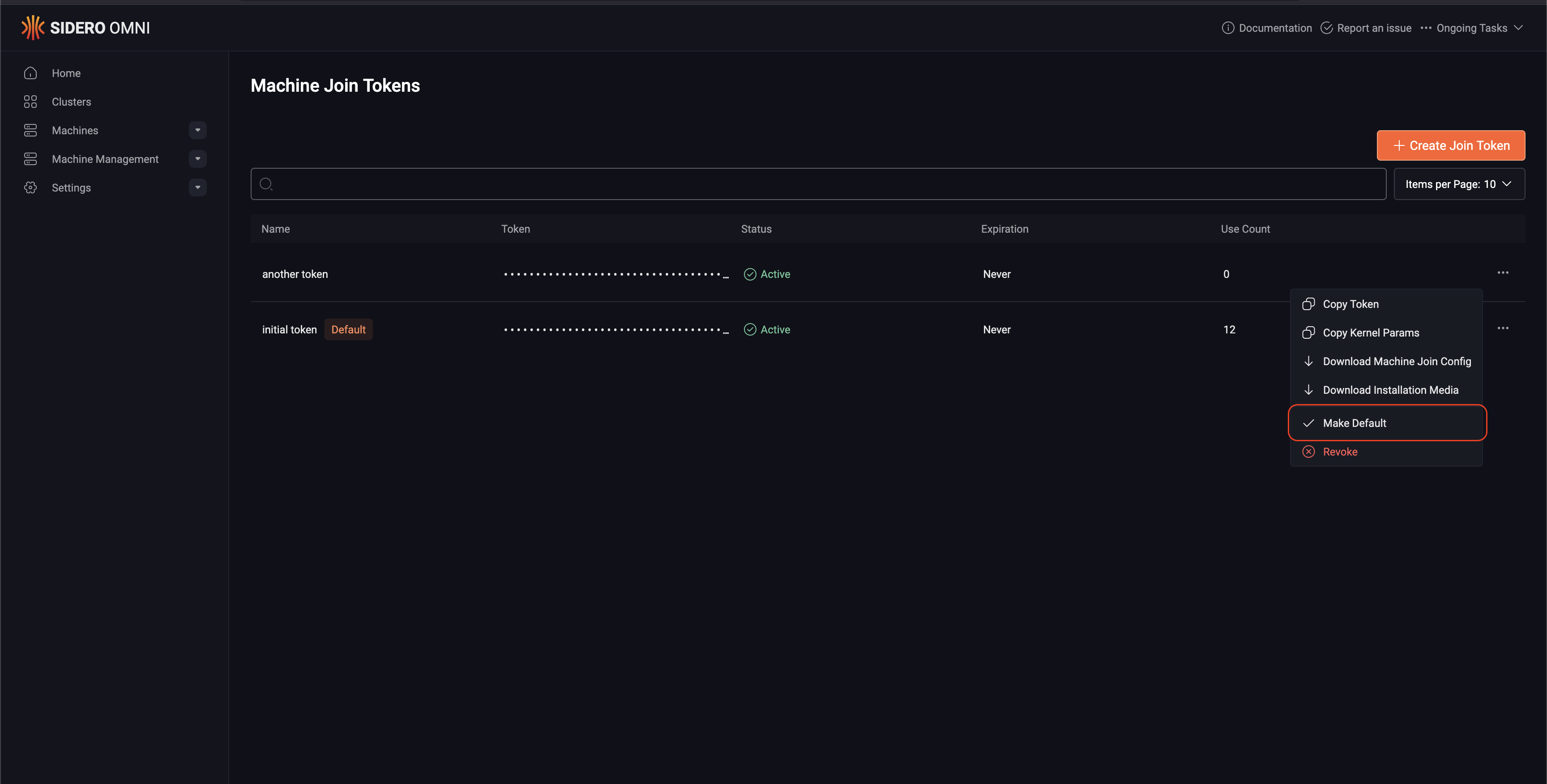Click the Download Installation Media arrow icon

tap(1308, 390)
